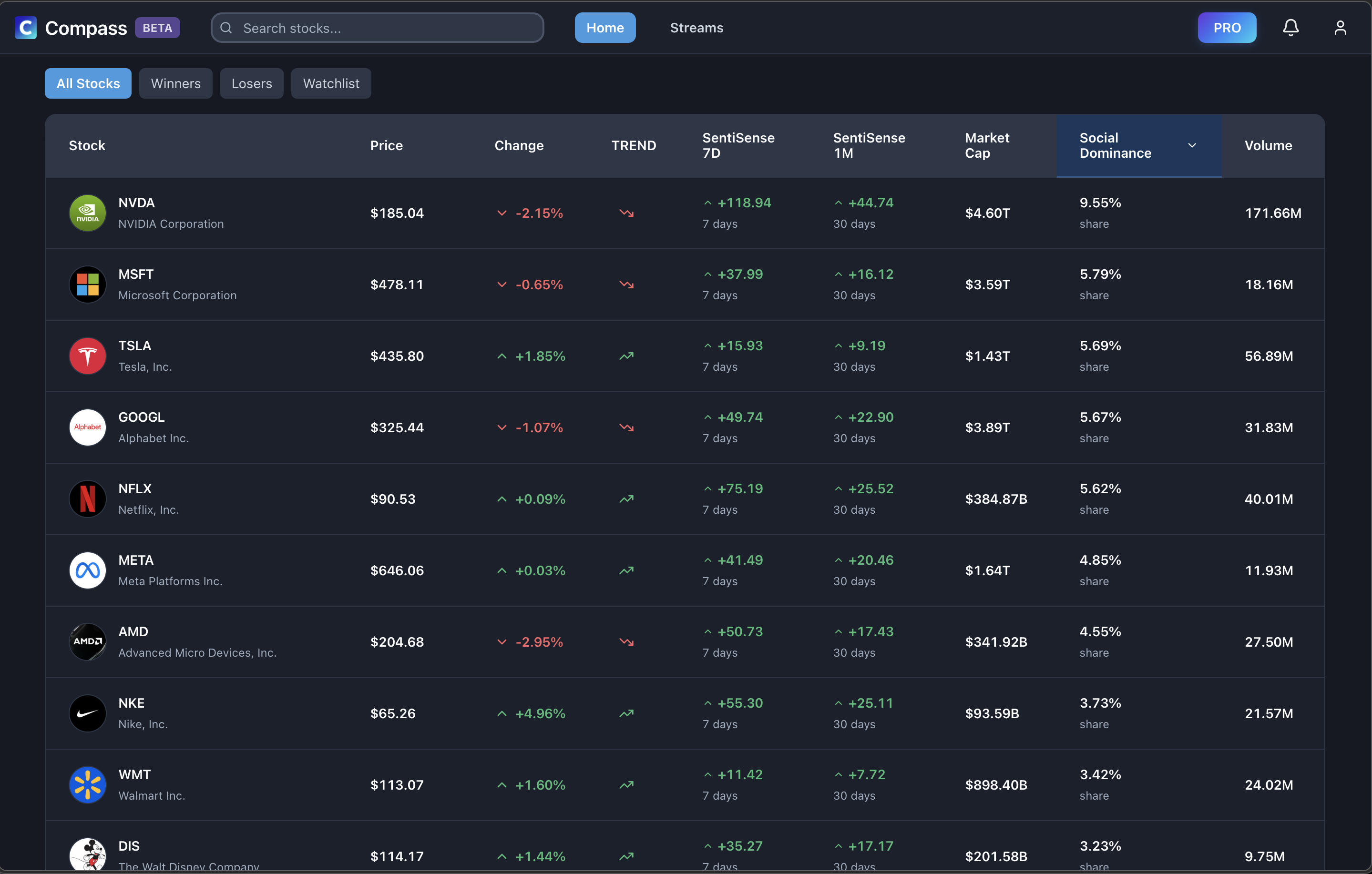Image resolution: width=1372 pixels, height=874 pixels.
Task: Open the Netflix logo icon
Action: pyautogui.click(x=87, y=498)
